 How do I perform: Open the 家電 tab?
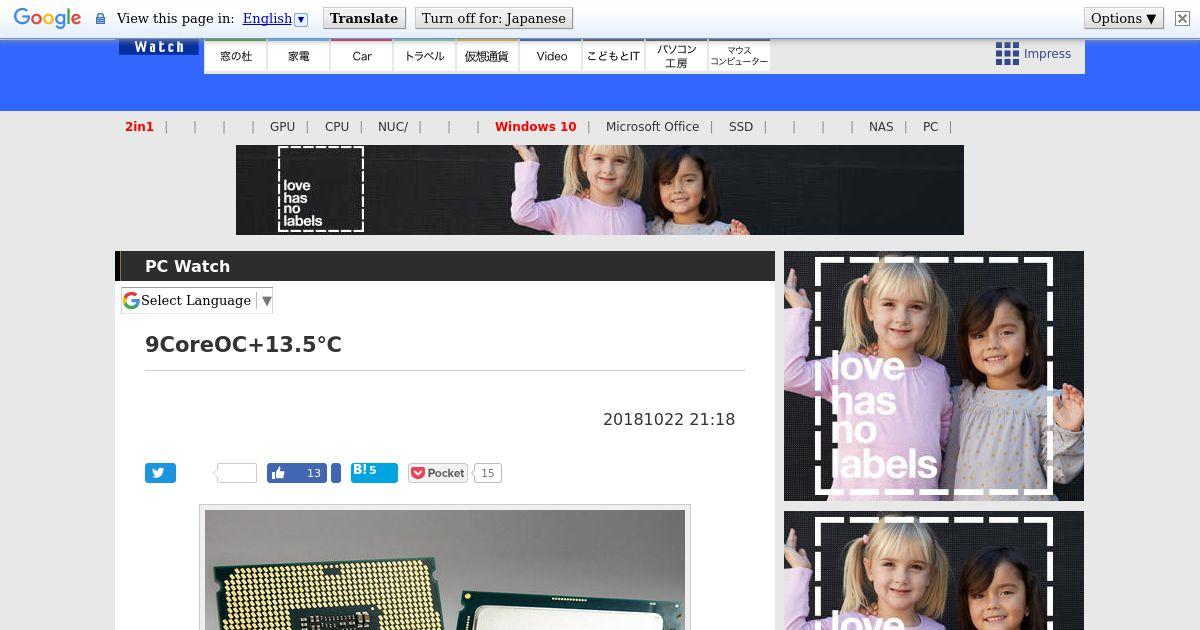tap(299, 56)
